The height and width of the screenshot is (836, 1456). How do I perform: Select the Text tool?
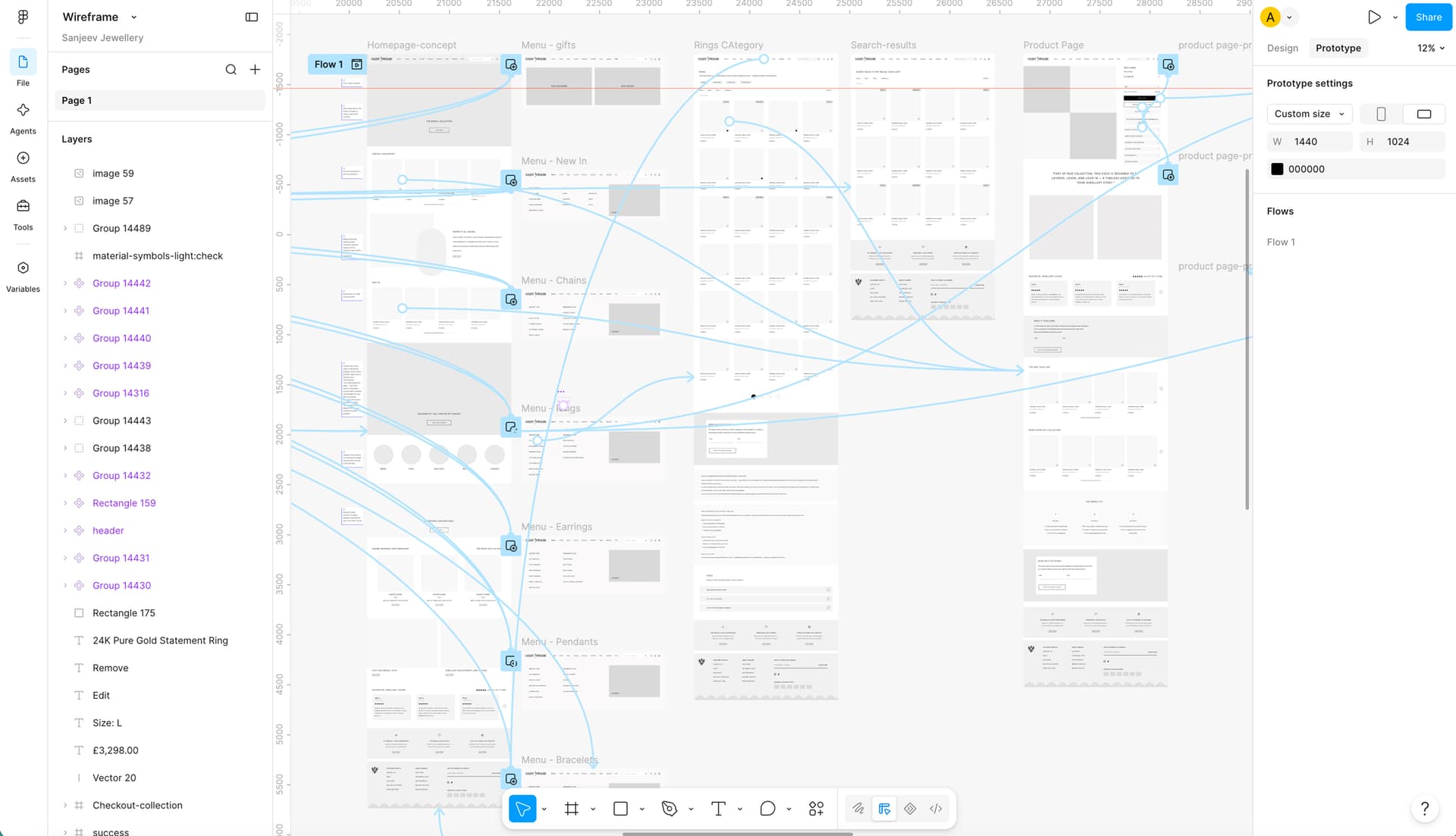tap(718, 809)
